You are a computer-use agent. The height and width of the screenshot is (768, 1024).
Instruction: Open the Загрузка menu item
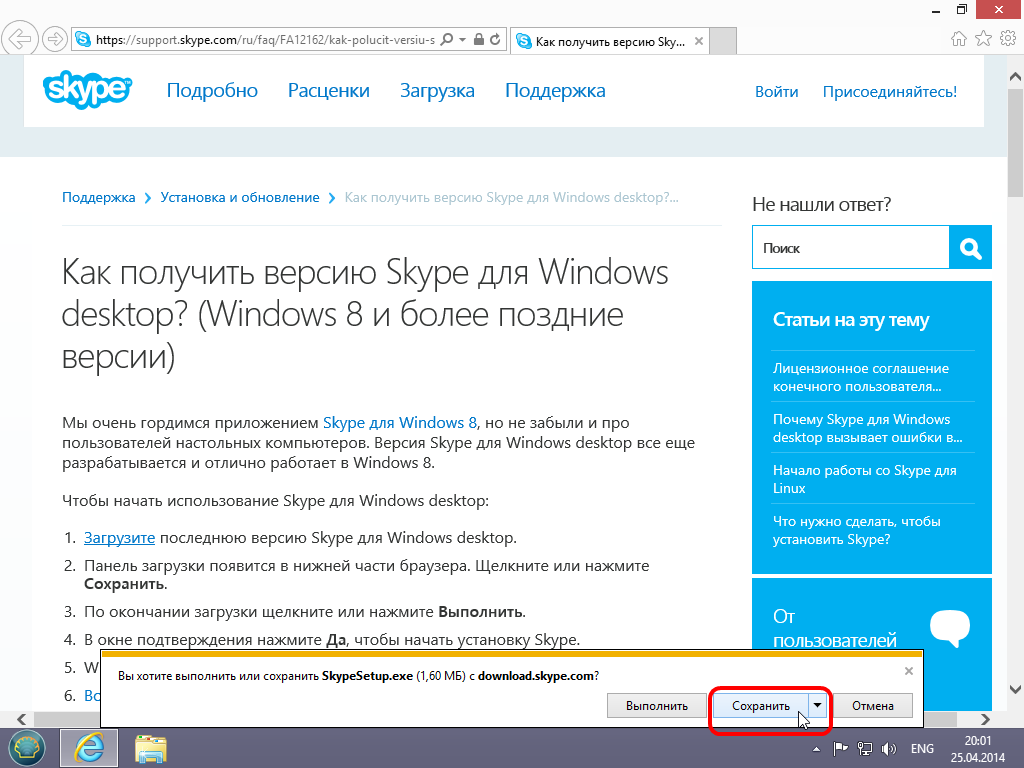(x=437, y=90)
